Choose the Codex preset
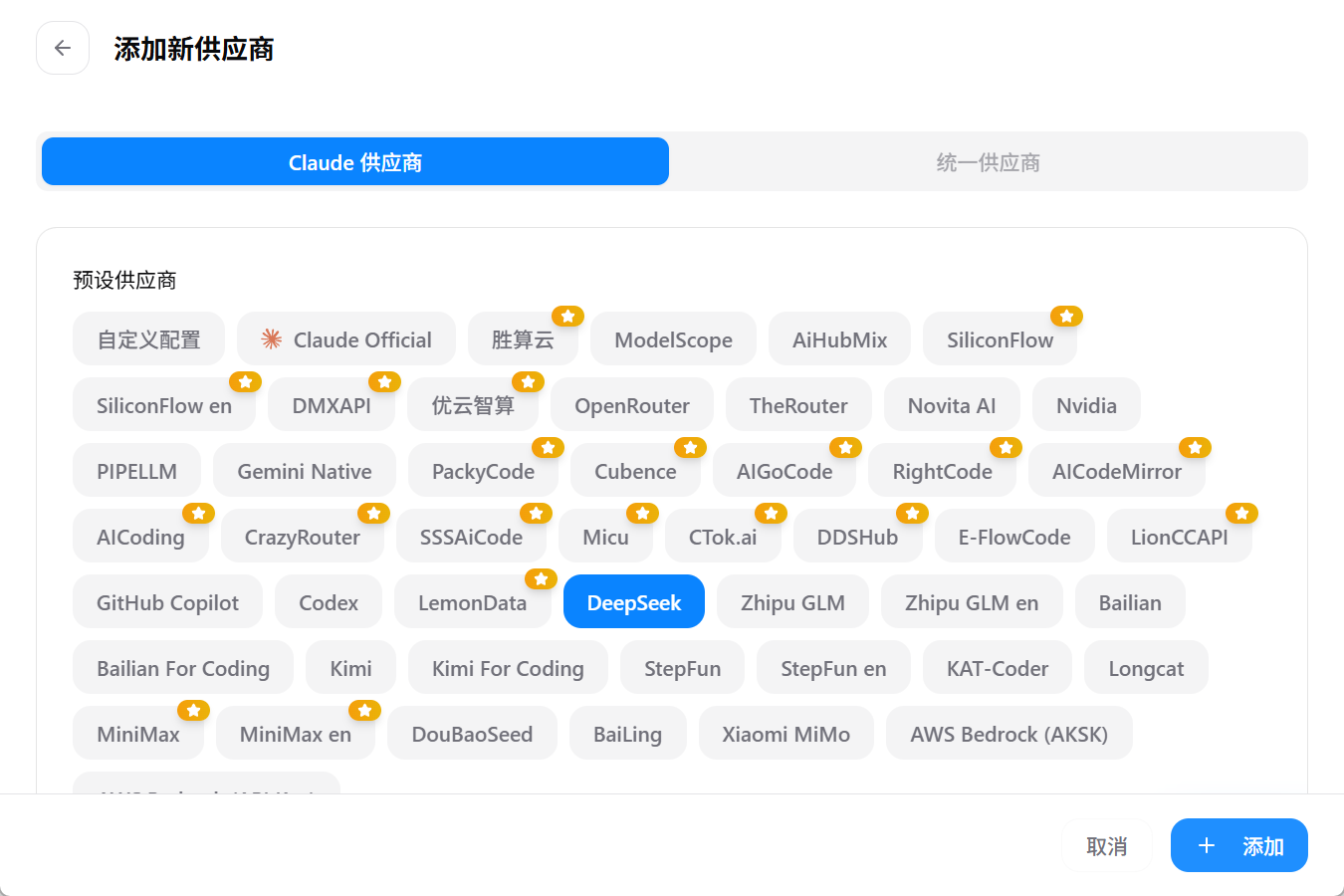Viewport: 1344px width, 896px height. 329,602
